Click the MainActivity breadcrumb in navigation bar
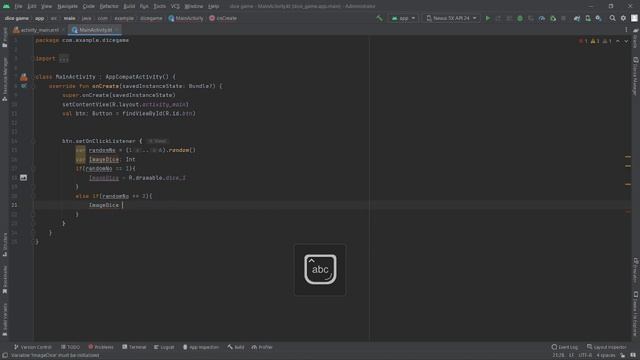640x360 pixels. pos(186,18)
